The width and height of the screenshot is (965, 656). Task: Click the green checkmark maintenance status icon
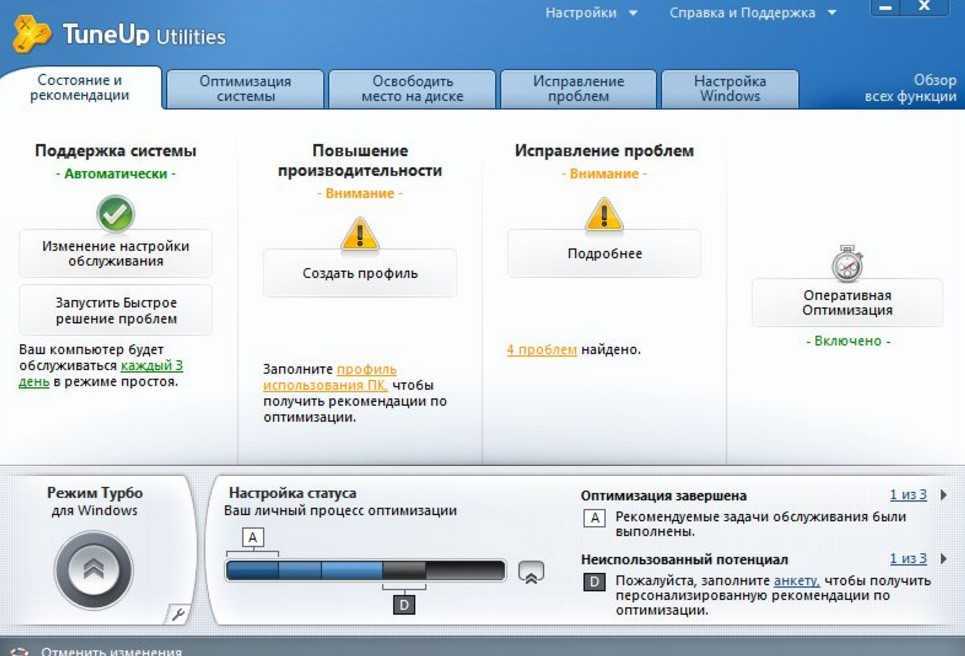point(115,214)
